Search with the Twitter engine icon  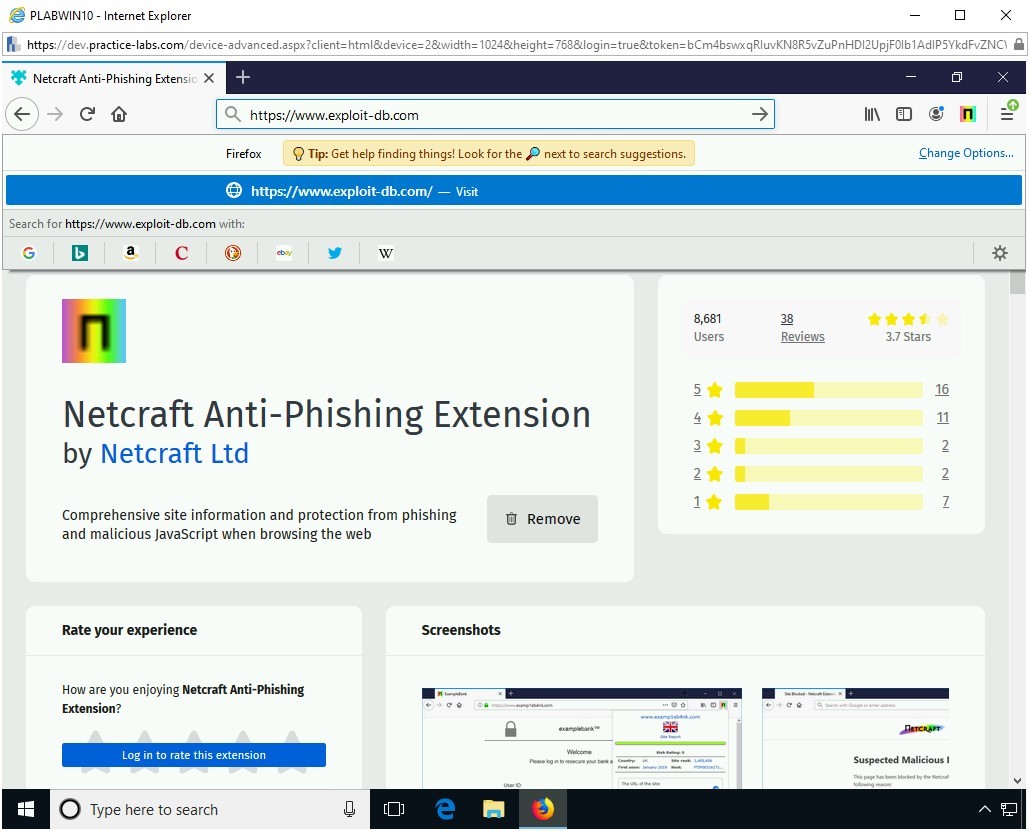coord(335,253)
